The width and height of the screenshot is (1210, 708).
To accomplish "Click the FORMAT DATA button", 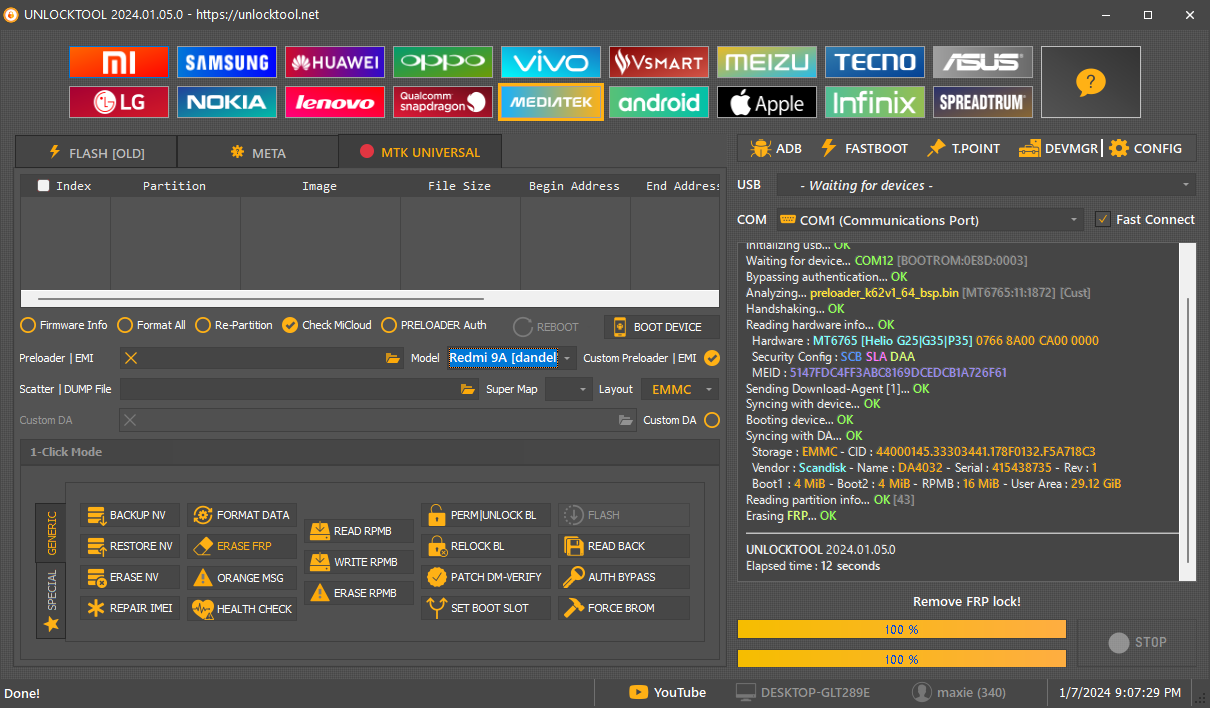I will (x=242, y=515).
